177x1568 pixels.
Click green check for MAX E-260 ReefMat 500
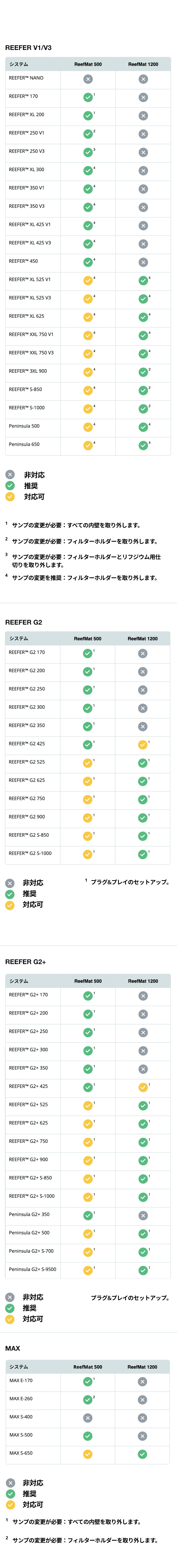pos(88,1399)
